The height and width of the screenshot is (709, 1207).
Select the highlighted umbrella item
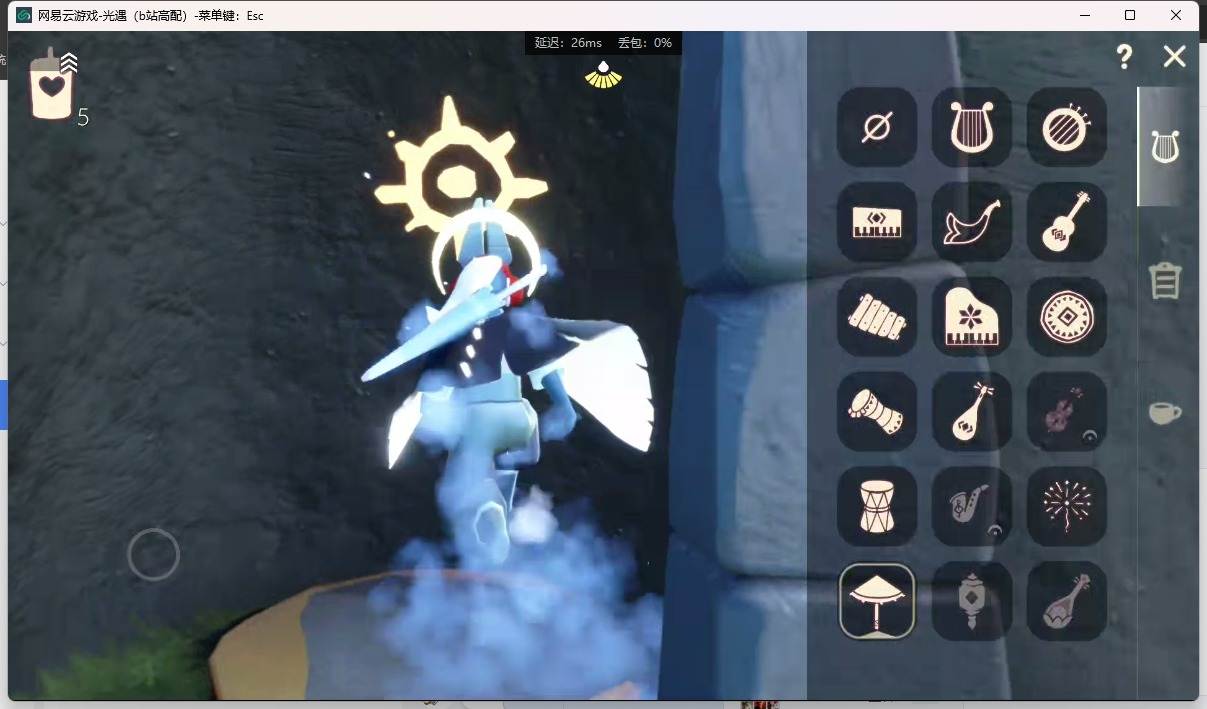pos(877,601)
